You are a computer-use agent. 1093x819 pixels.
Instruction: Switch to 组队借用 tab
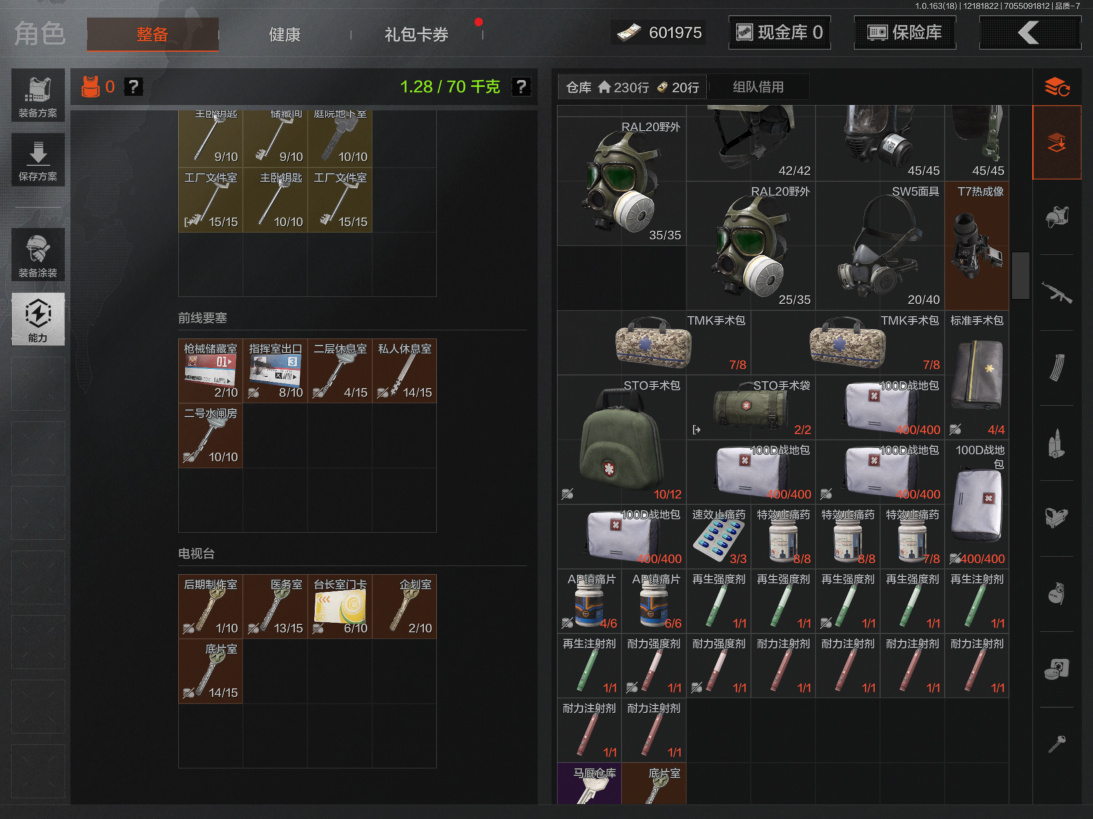click(758, 87)
